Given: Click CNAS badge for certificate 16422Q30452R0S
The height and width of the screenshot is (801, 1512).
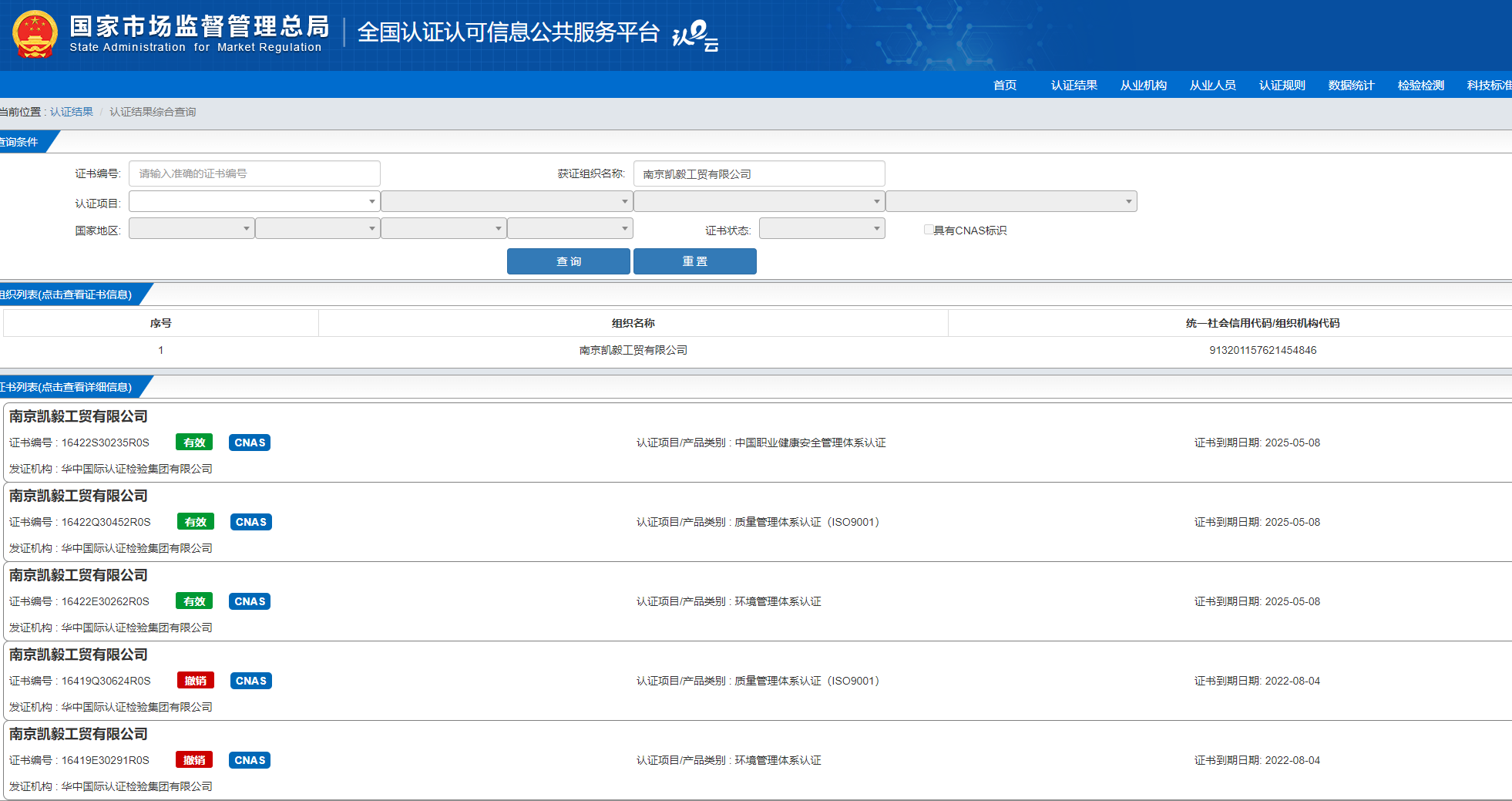Looking at the screenshot, I should pos(251,522).
